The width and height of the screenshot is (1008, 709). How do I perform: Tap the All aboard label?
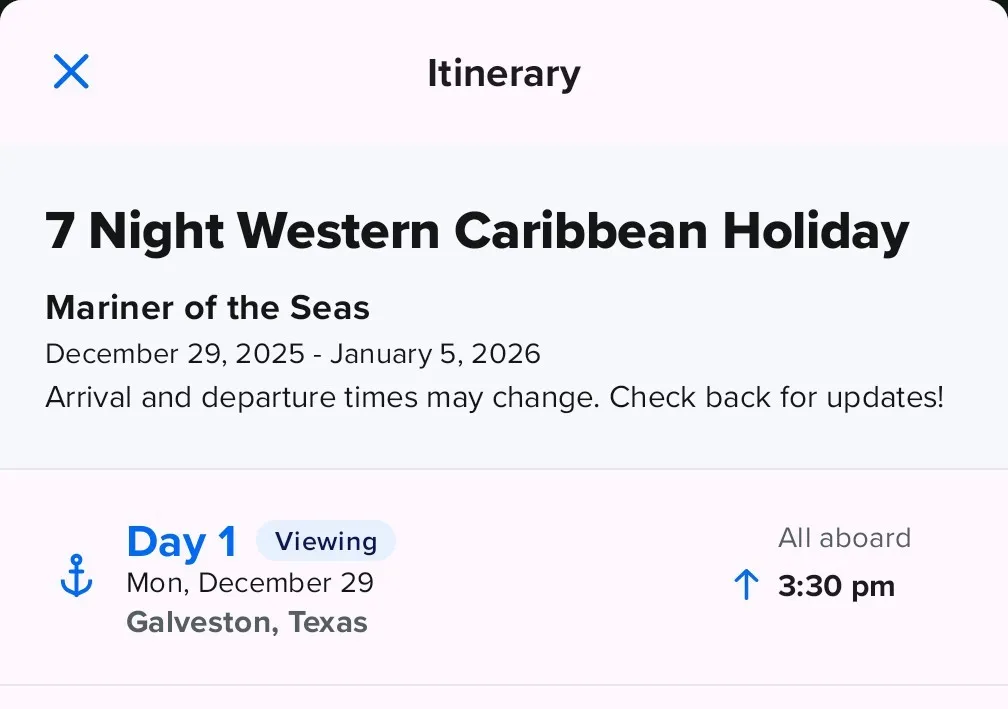point(844,538)
